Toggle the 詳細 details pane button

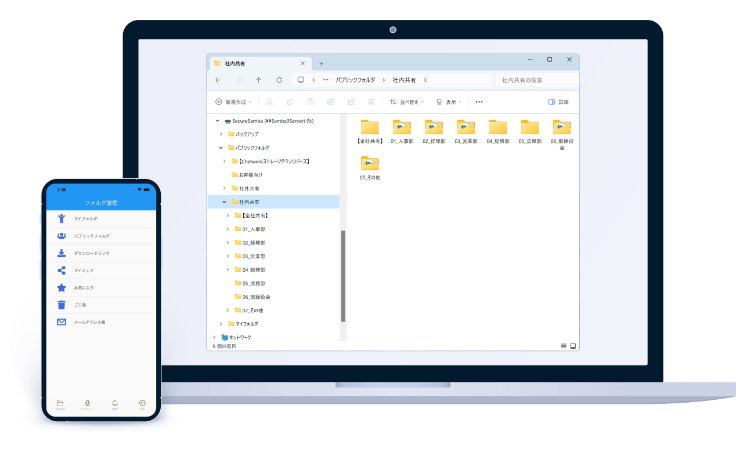(558, 101)
